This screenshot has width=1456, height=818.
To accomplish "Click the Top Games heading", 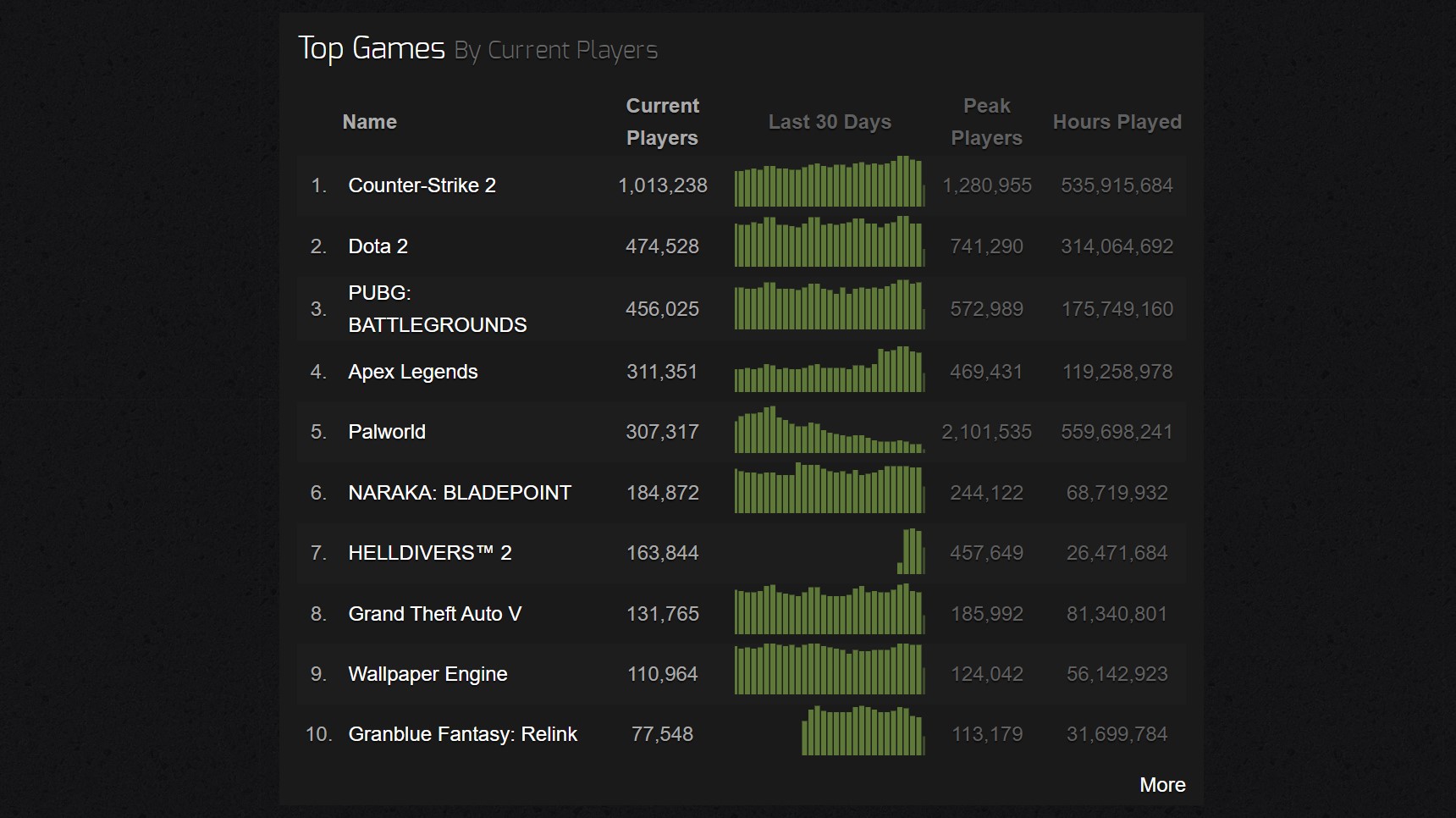I will [371, 48].
